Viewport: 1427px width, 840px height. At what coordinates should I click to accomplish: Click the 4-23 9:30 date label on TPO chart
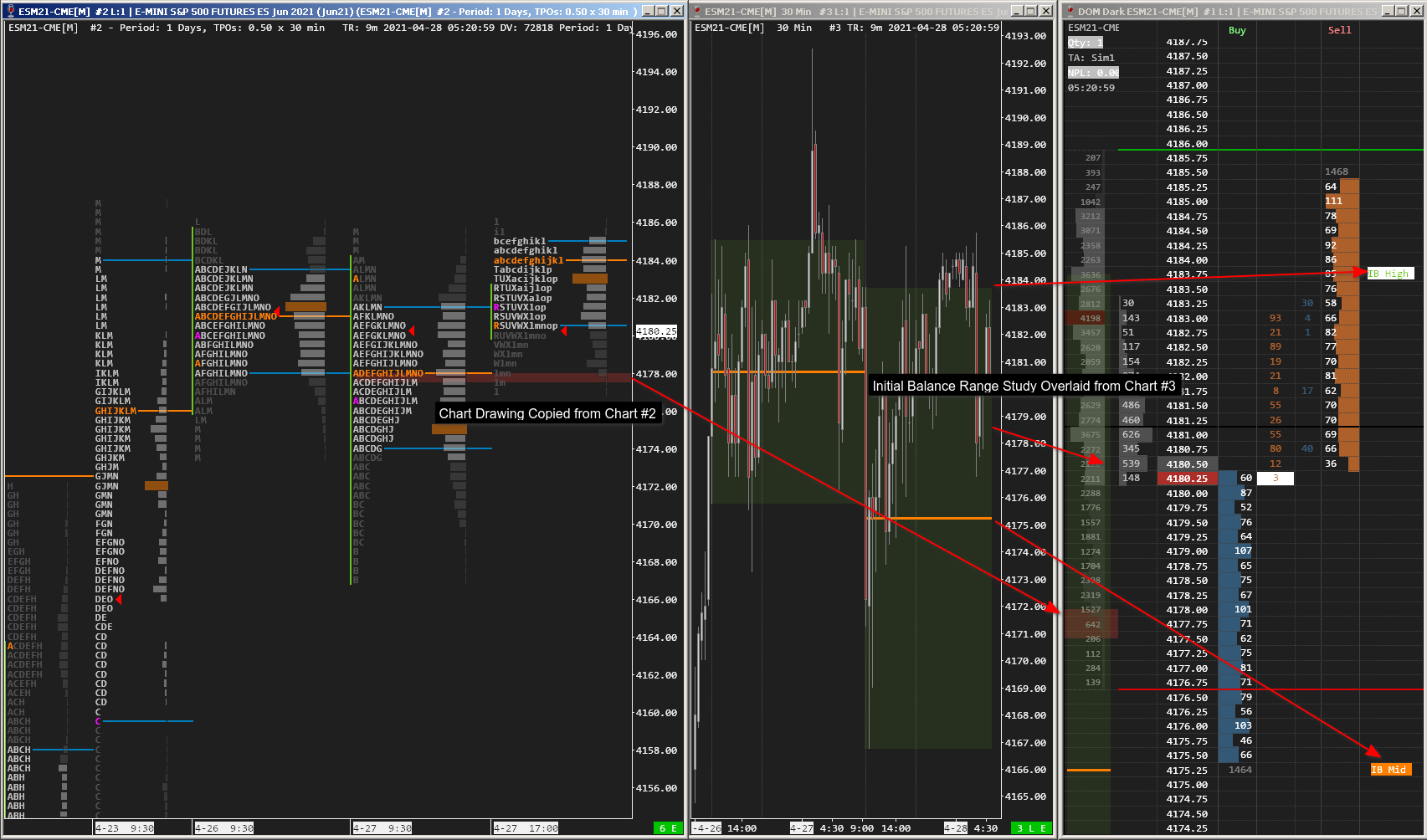coord(124,828)
